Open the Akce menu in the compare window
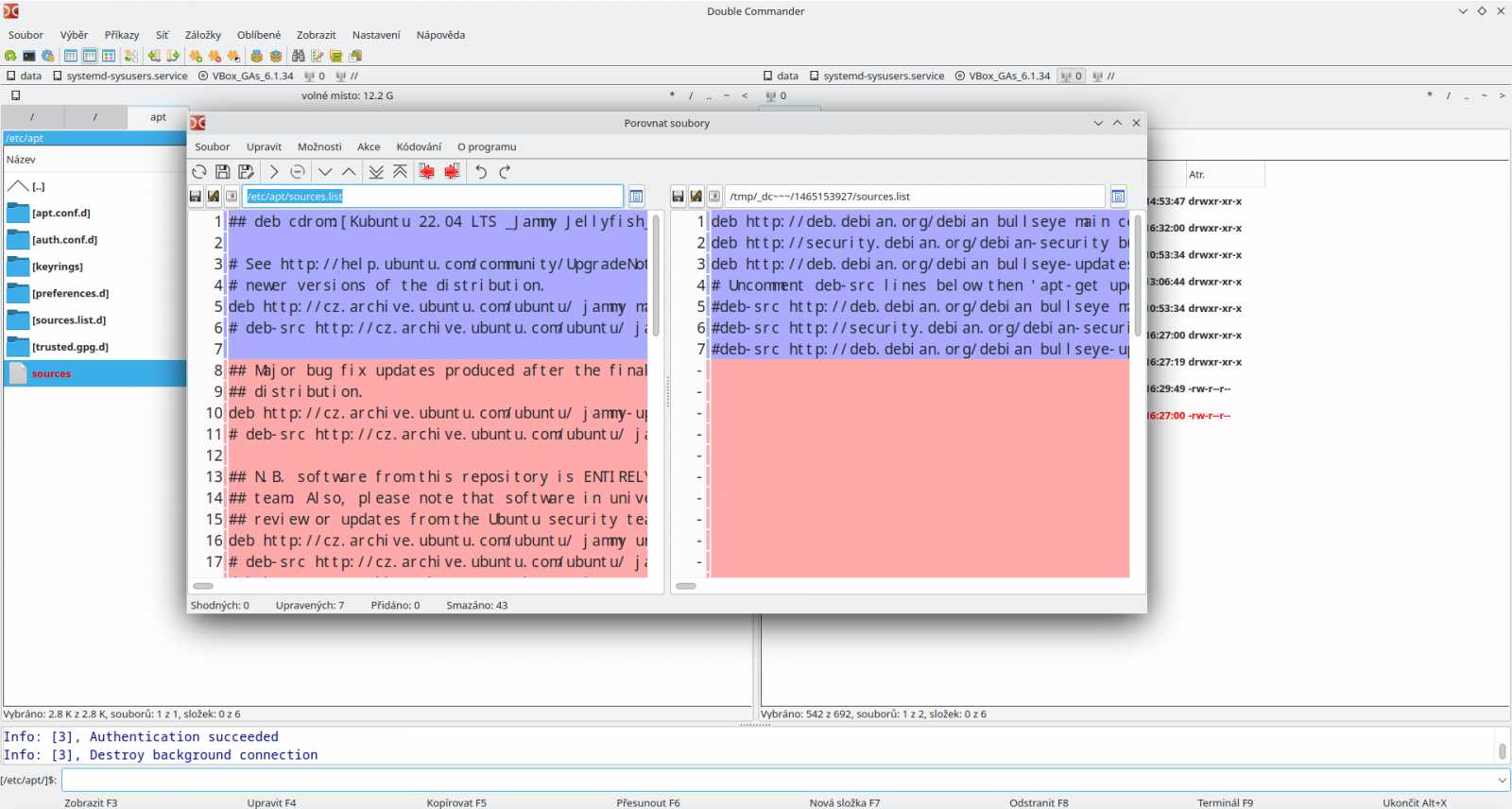 point(369,146)
